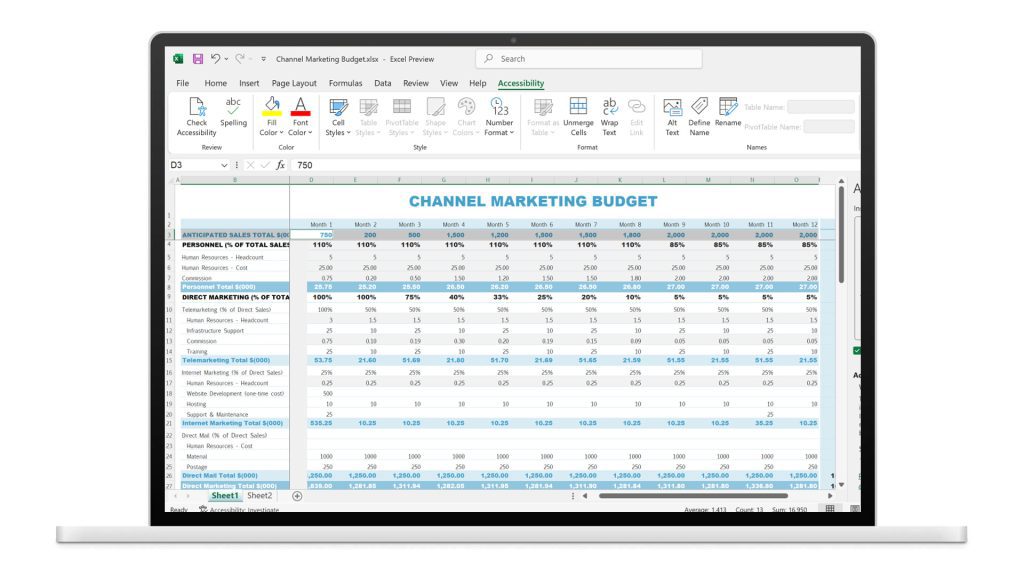Click the yellow fill color swatch

click(x=271, y=111)
